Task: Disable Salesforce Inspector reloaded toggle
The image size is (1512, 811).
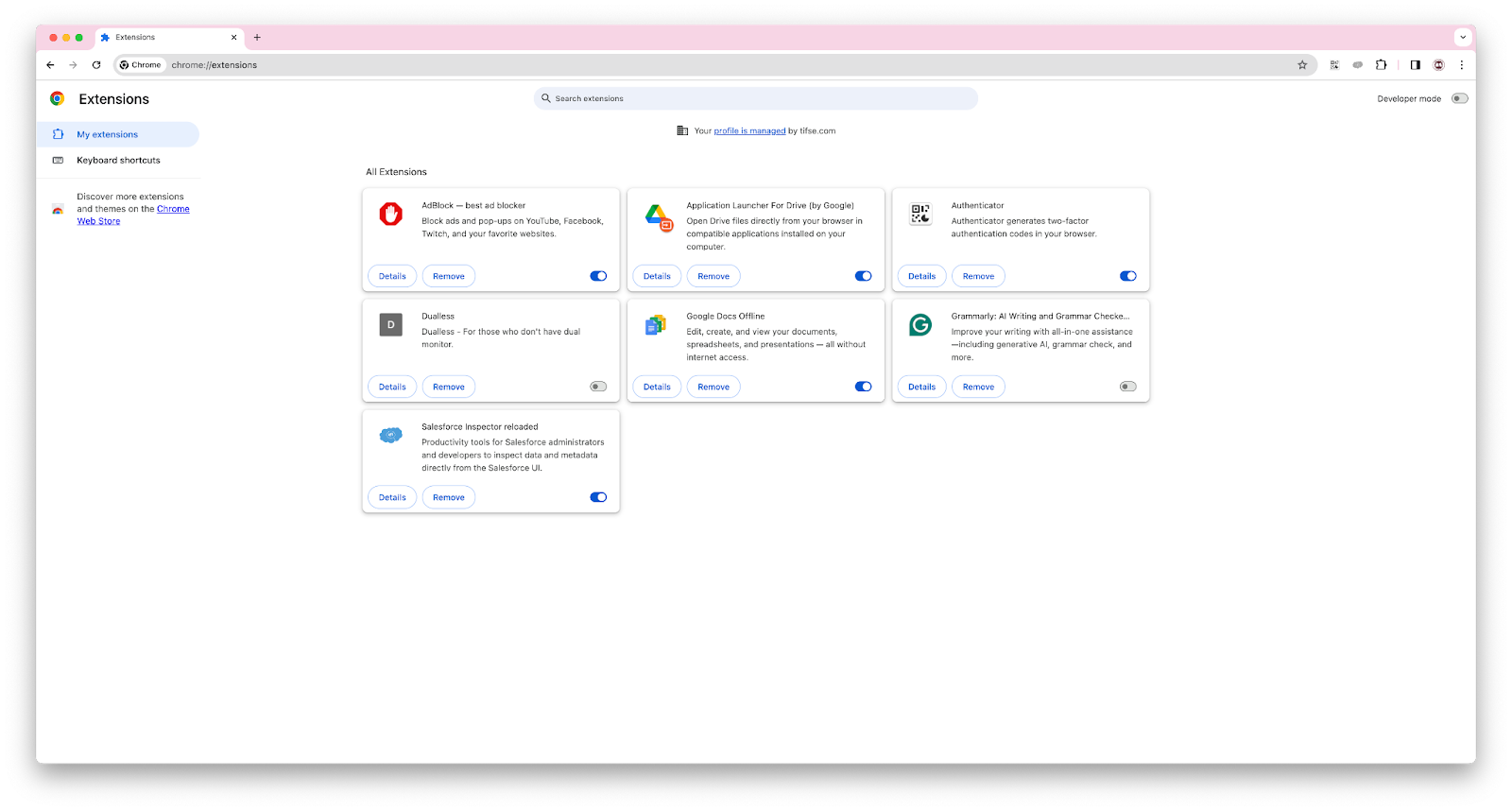Action: (598, 497)
